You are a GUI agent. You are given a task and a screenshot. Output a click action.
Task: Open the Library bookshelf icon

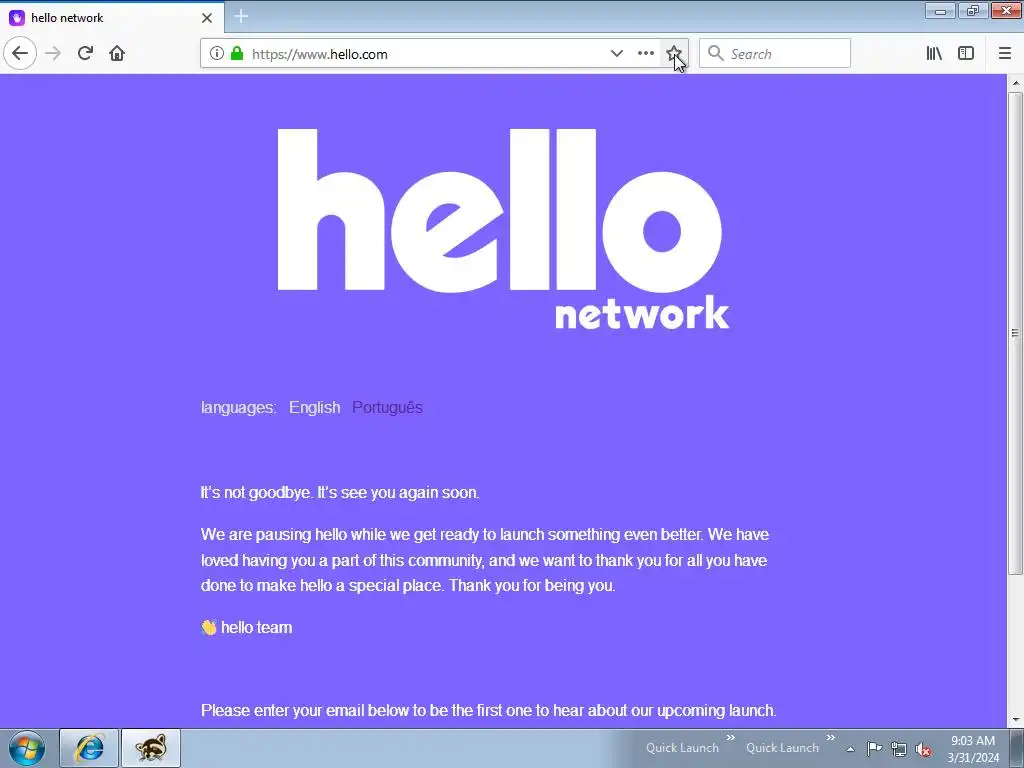coord(934,54)
